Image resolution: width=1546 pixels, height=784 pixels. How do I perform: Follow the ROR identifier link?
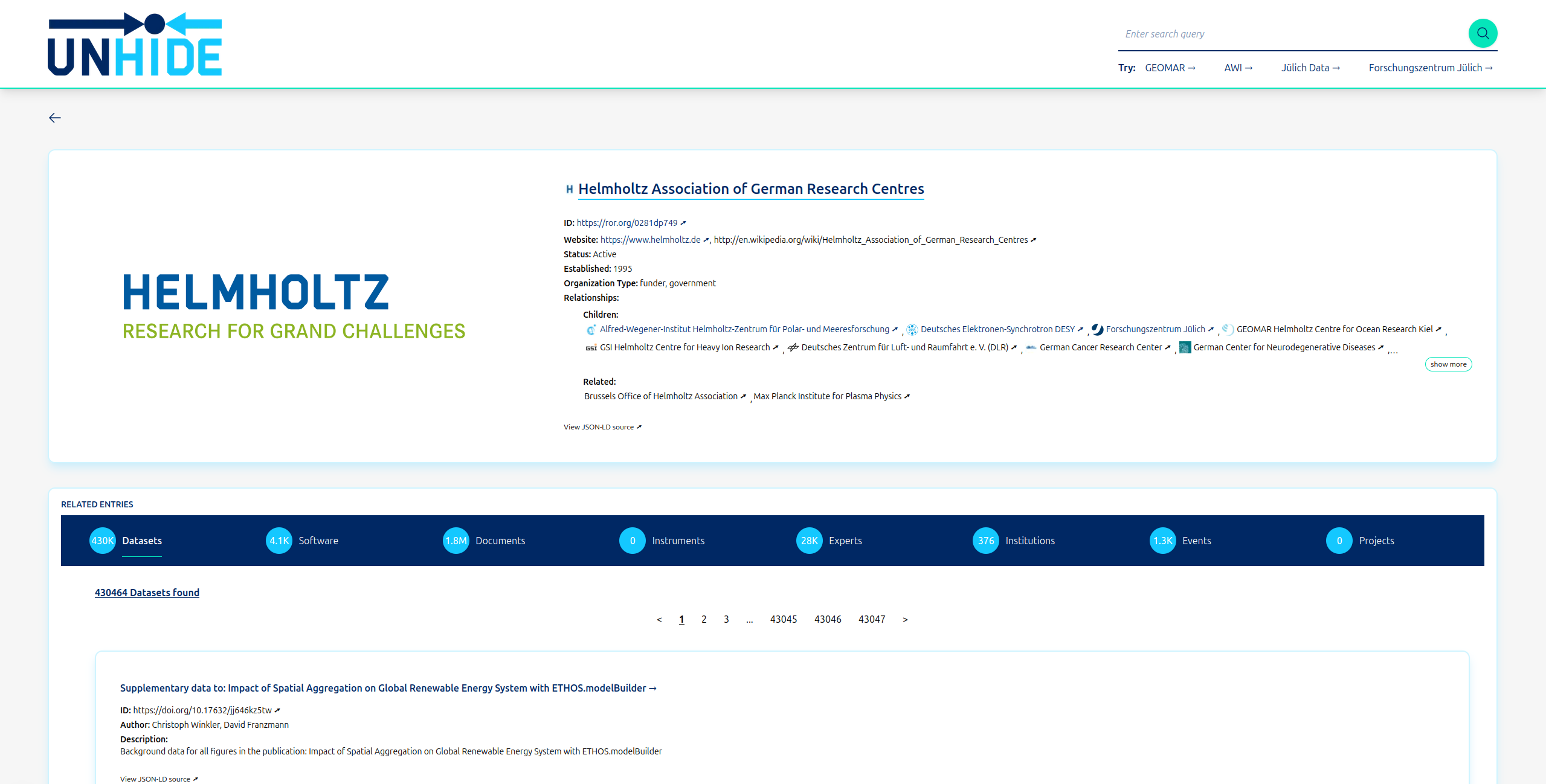pos(626,222)
